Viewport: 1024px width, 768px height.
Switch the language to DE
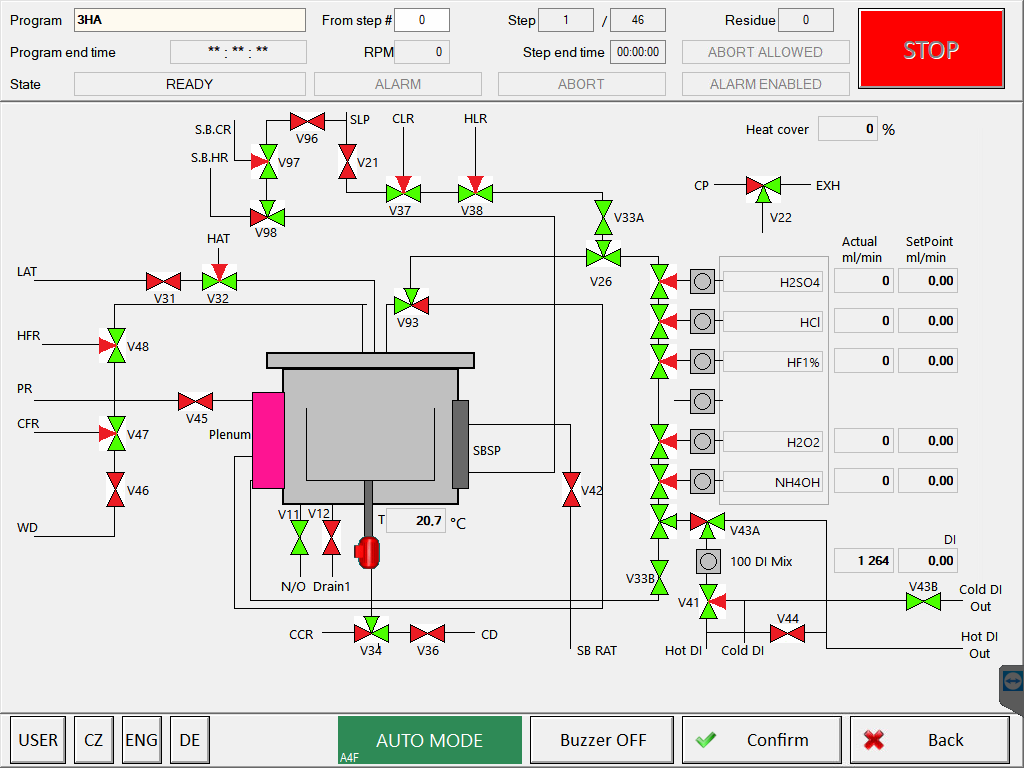(x=189, y=740)
